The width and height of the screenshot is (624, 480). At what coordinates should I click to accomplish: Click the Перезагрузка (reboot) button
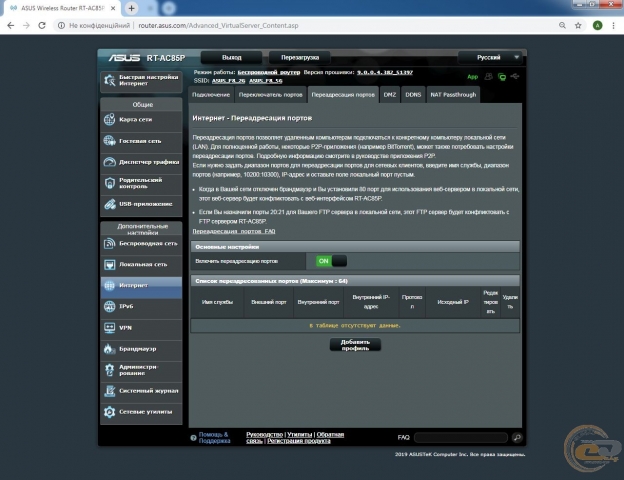299,58
